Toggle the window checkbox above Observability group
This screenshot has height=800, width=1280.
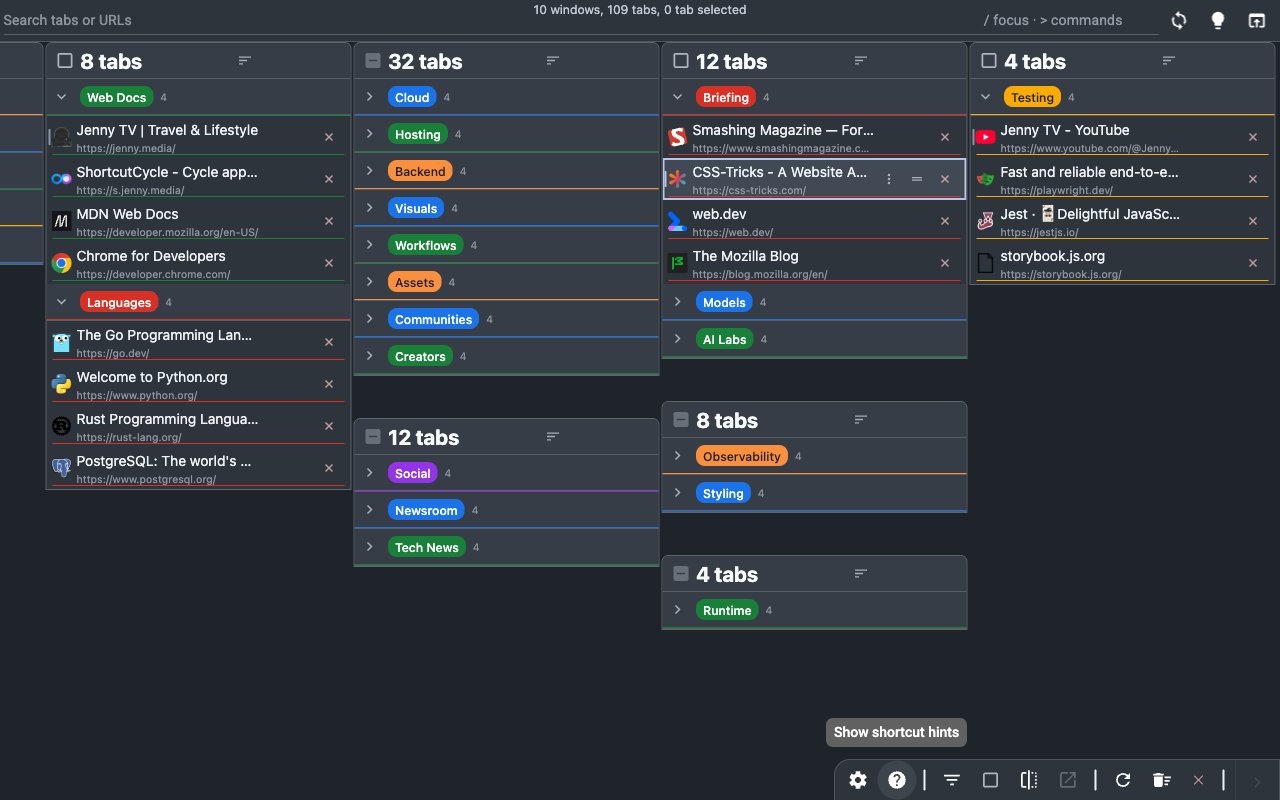(x=681, y=420)
